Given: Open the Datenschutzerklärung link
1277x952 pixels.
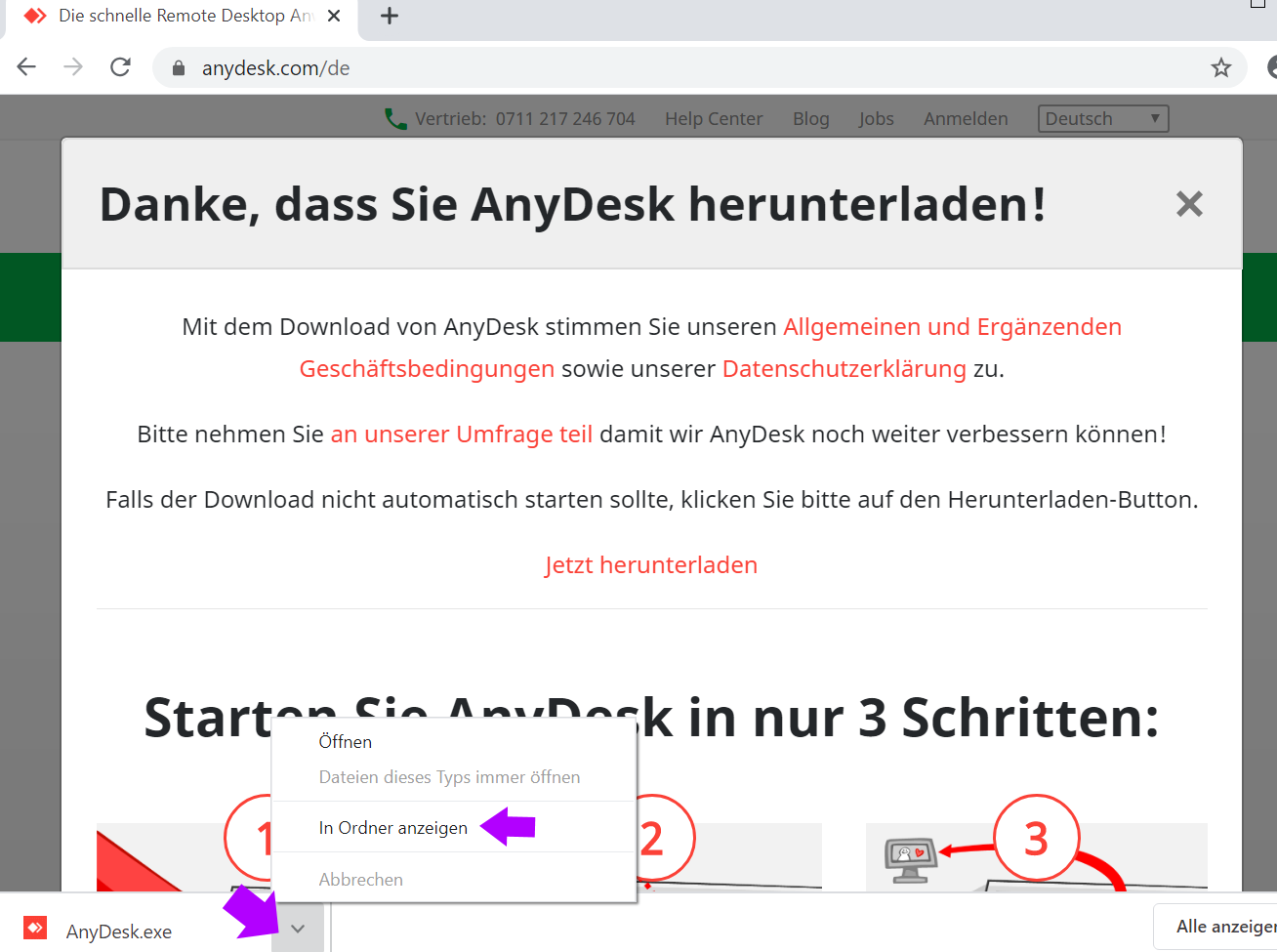Looking at the screenshot, I should coord(844,369).
